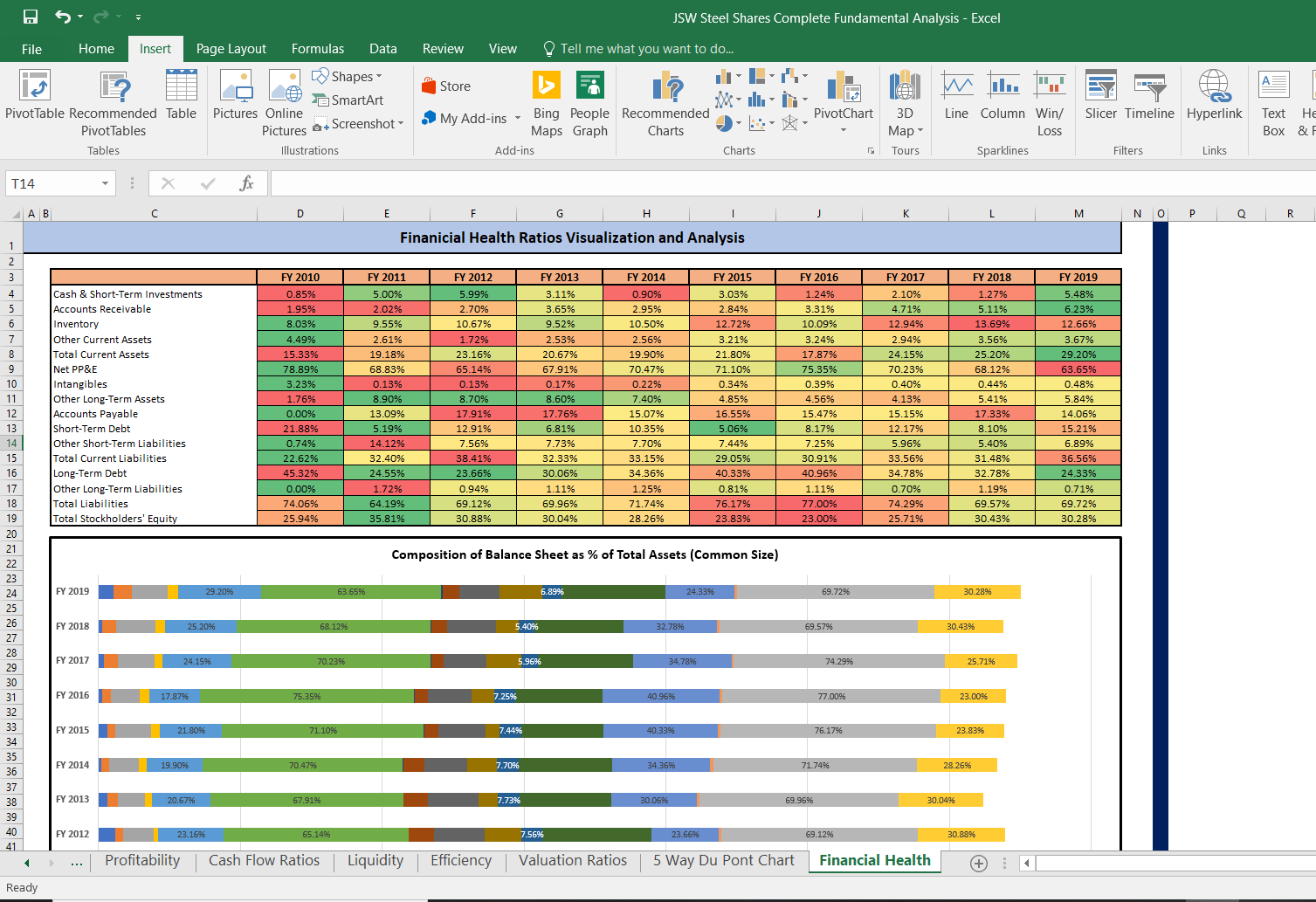Insert a scatter or bubble chart

click(x=761, y=123)
